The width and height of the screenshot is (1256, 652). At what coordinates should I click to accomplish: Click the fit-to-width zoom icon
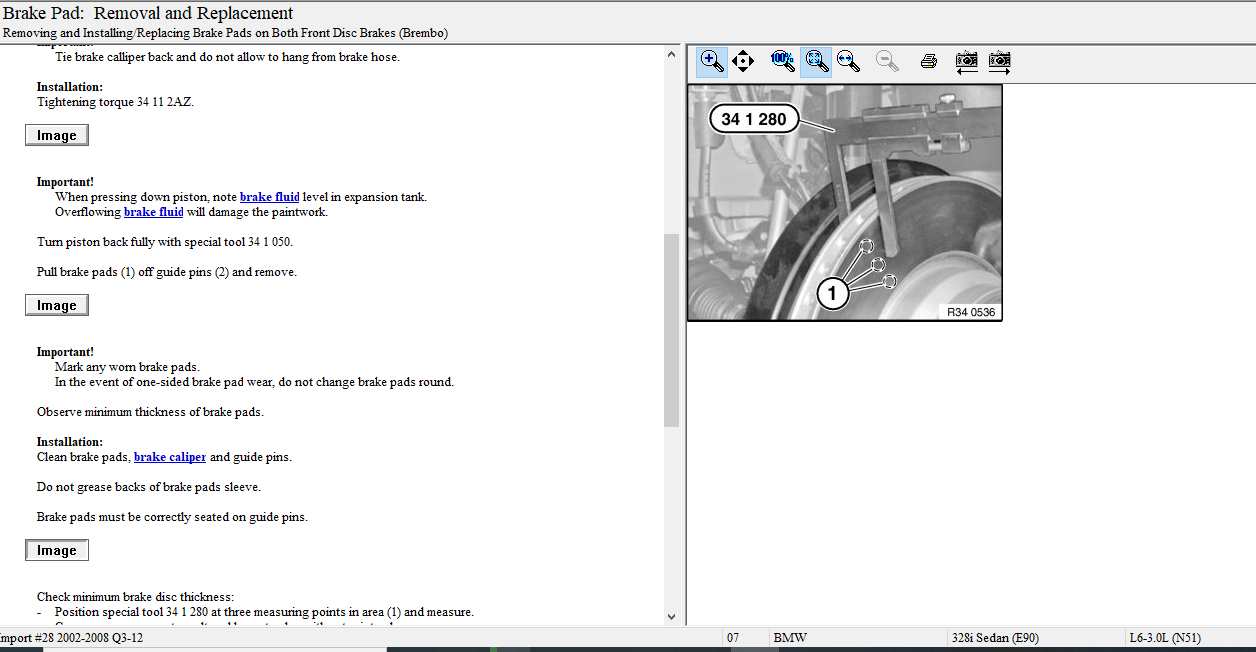coord(848,61)
